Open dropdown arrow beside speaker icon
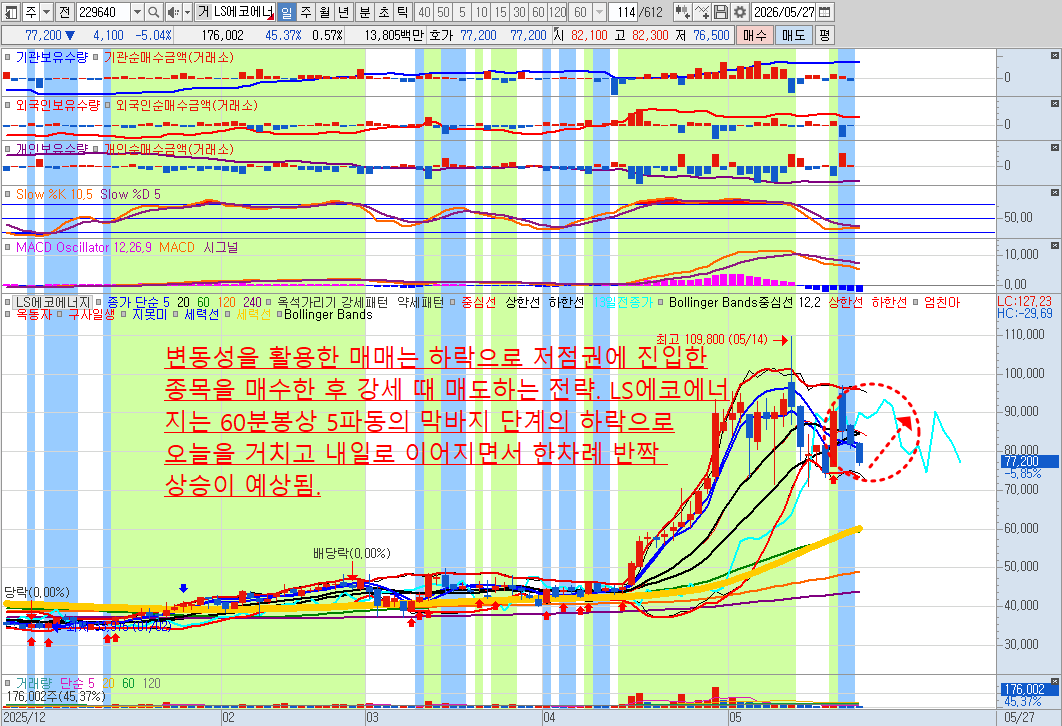This screenshot has height=726, width=1062. 188,12
